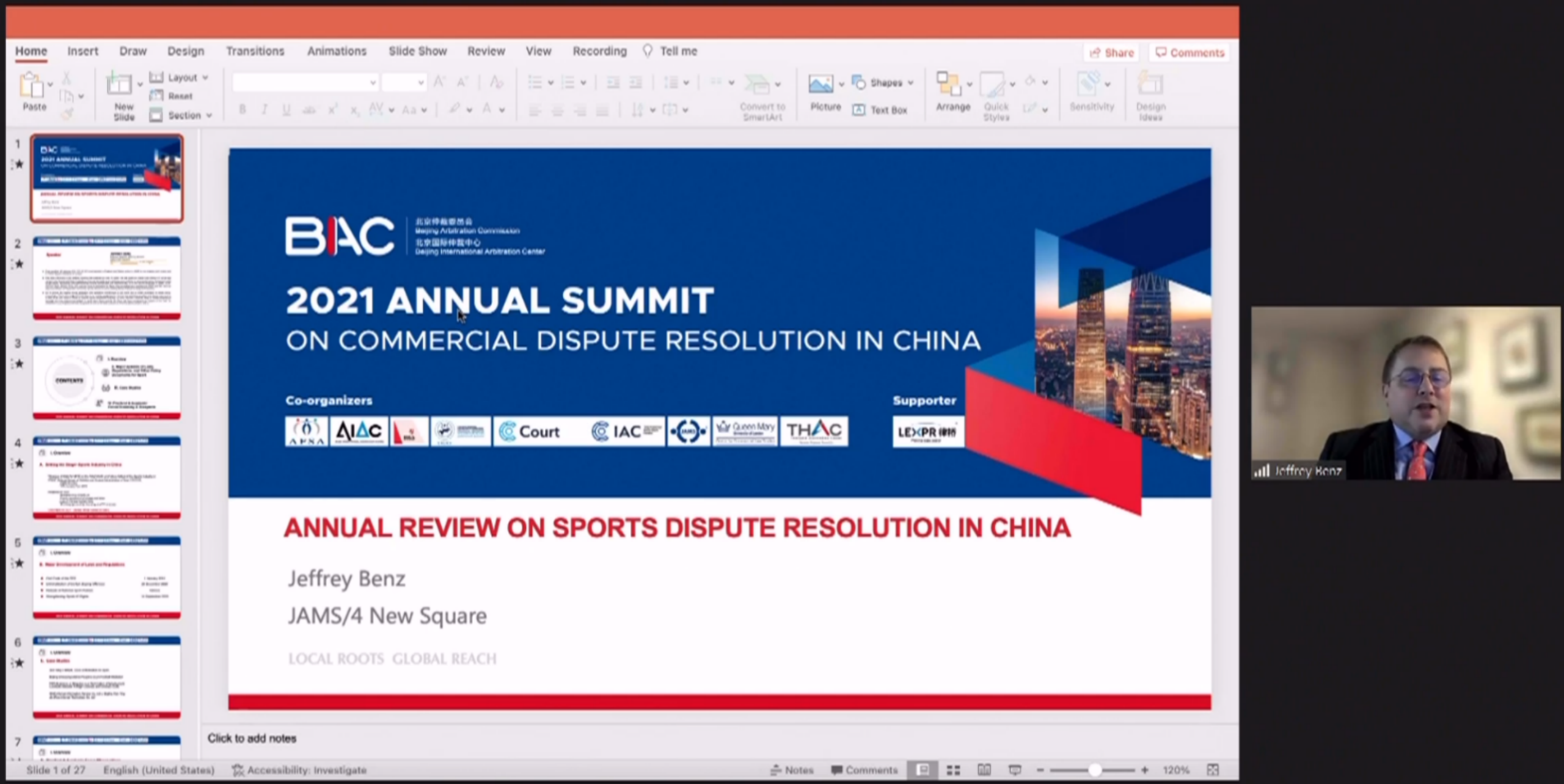
Task: Switch to Normal view icon
Action: pyautogui.click(x=923, y=770)
